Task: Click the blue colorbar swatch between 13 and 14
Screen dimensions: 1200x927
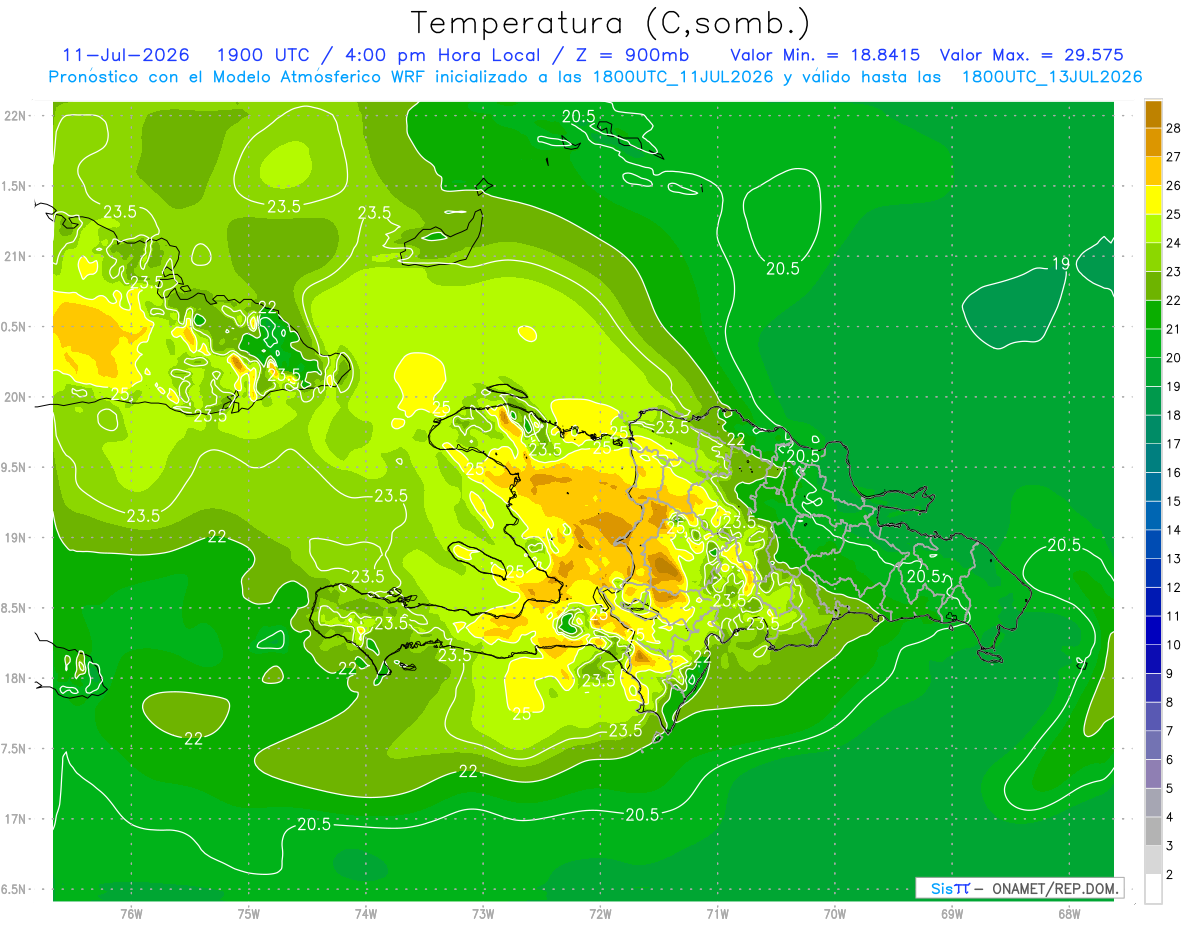Action: [x=1153, y=544]
